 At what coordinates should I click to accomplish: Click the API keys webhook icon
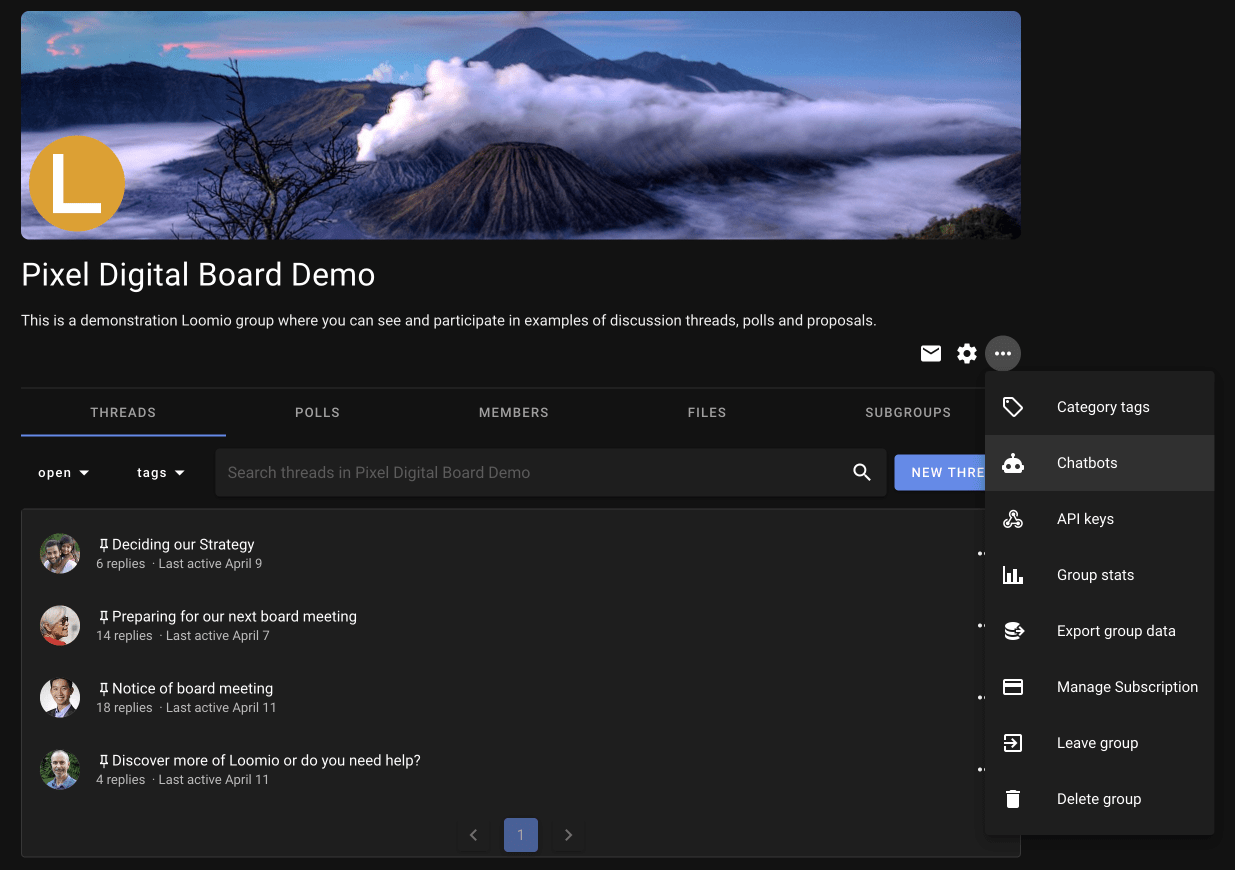[x=1013, y=519]
